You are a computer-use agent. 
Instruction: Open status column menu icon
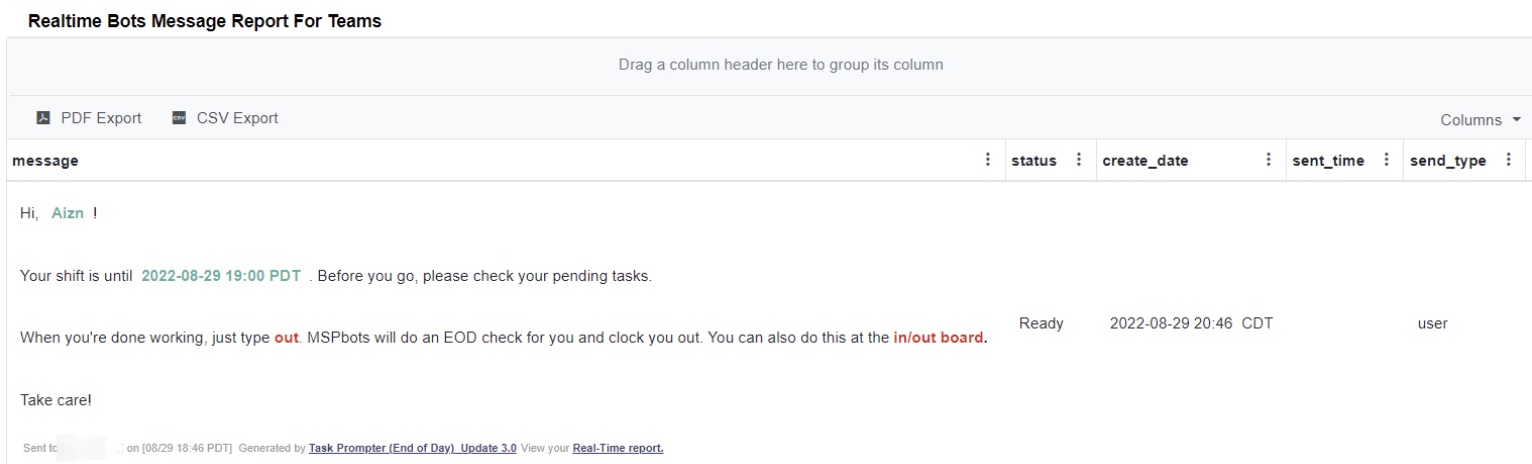click(x=1078, y=160)
